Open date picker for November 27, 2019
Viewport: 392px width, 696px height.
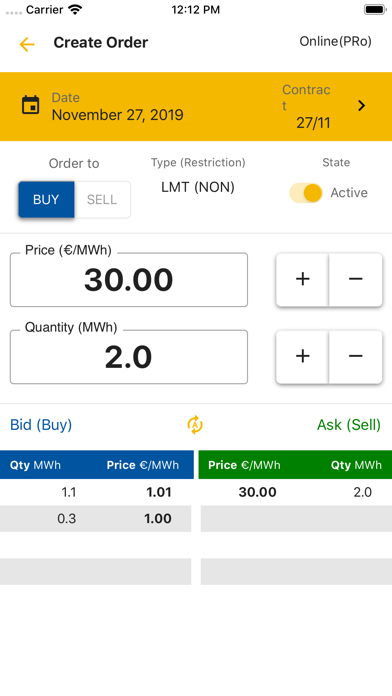[x=117, y=115]
